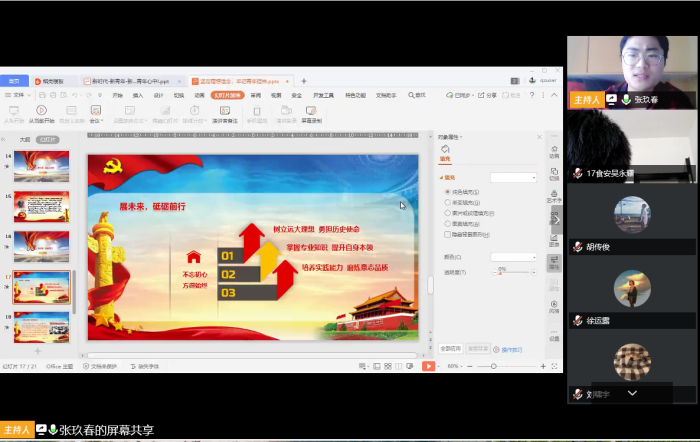Image resolution: width=700 pixels, height=442 pixels.
Task: Click the 全部应用 apply-to-all button
Action: pyautogui.click(x=451, y=349)
